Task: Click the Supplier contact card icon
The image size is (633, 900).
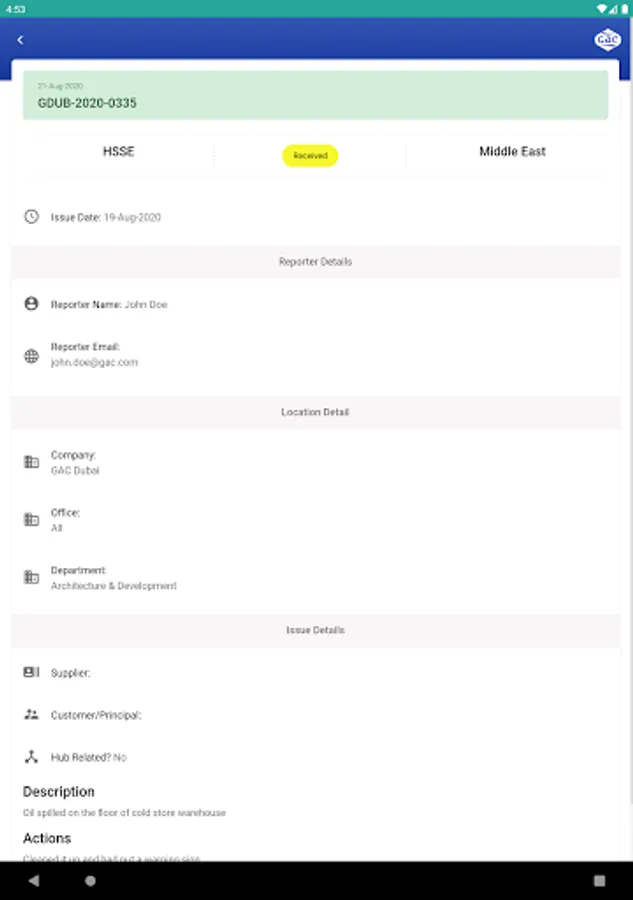Action: pos(31,673)
